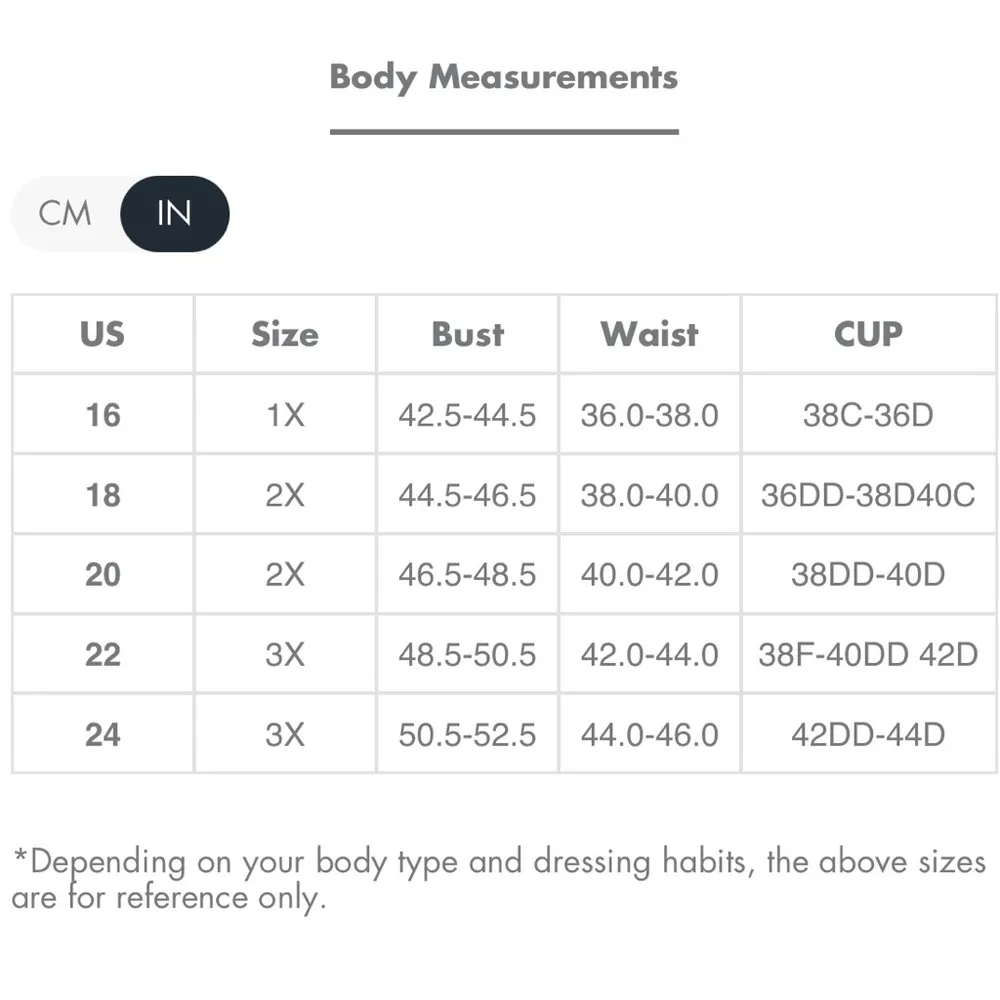Select US size 20 row label
This screenshot has width=1000, height=1000.
tap(102, 574)
